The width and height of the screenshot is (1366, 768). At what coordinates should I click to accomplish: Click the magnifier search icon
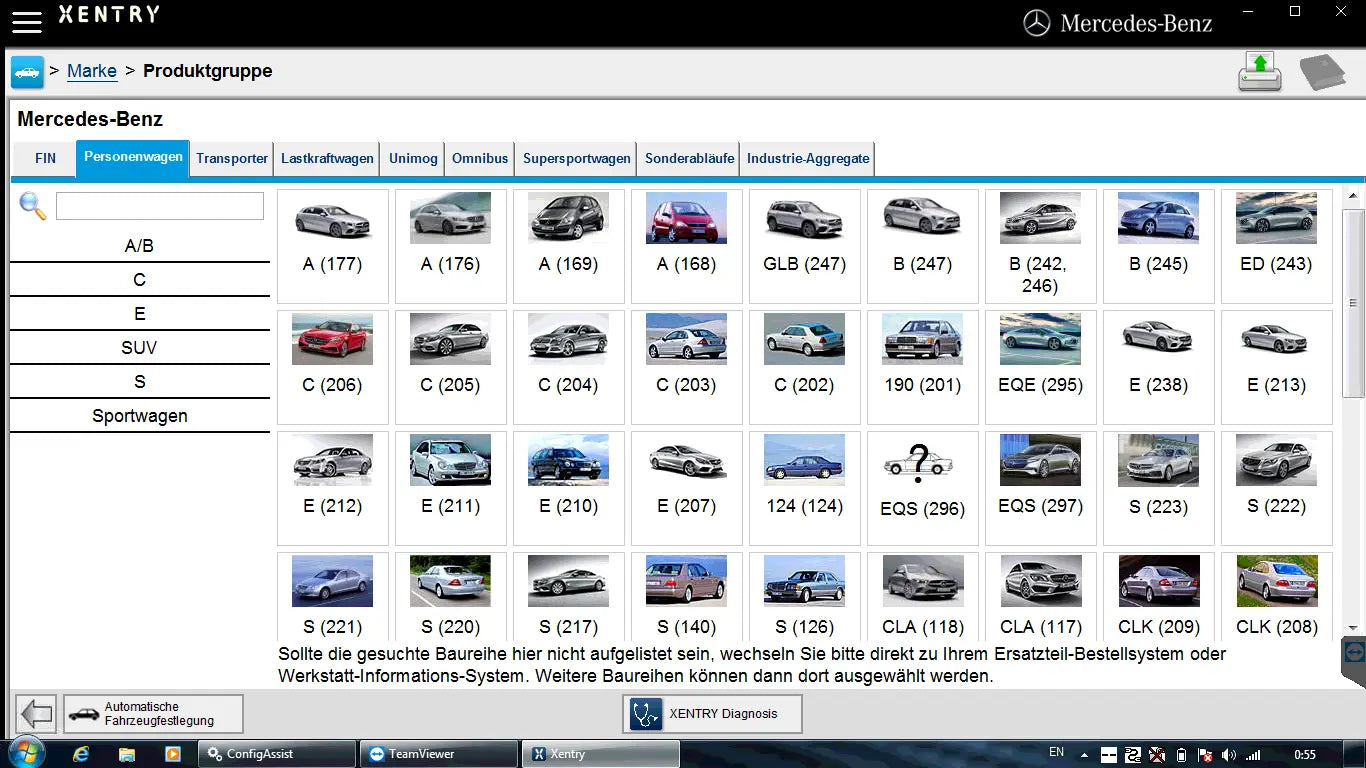(x=33, y=206)
